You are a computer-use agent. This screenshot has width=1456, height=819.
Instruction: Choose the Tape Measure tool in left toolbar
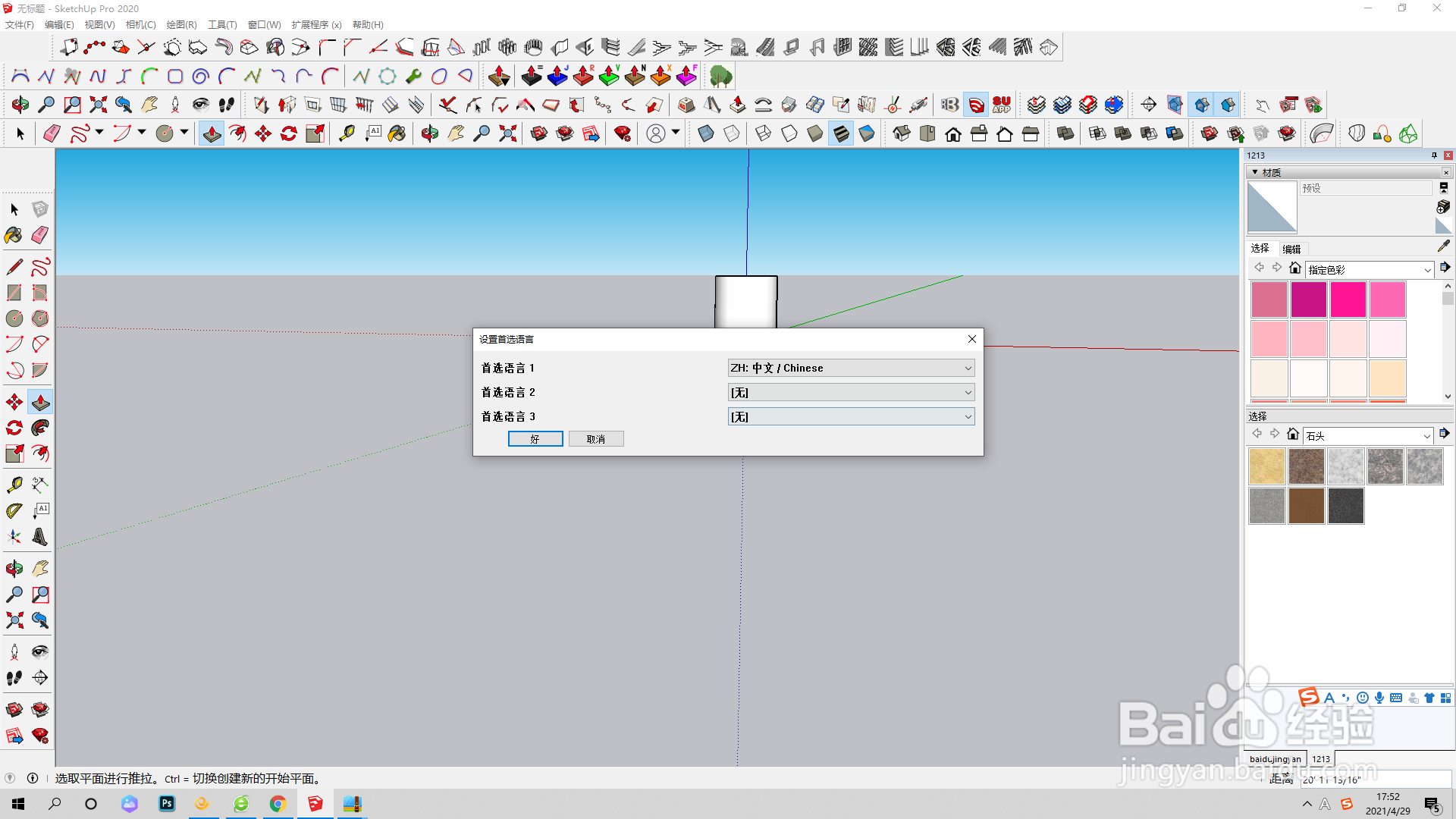click(x=14, y=485)
